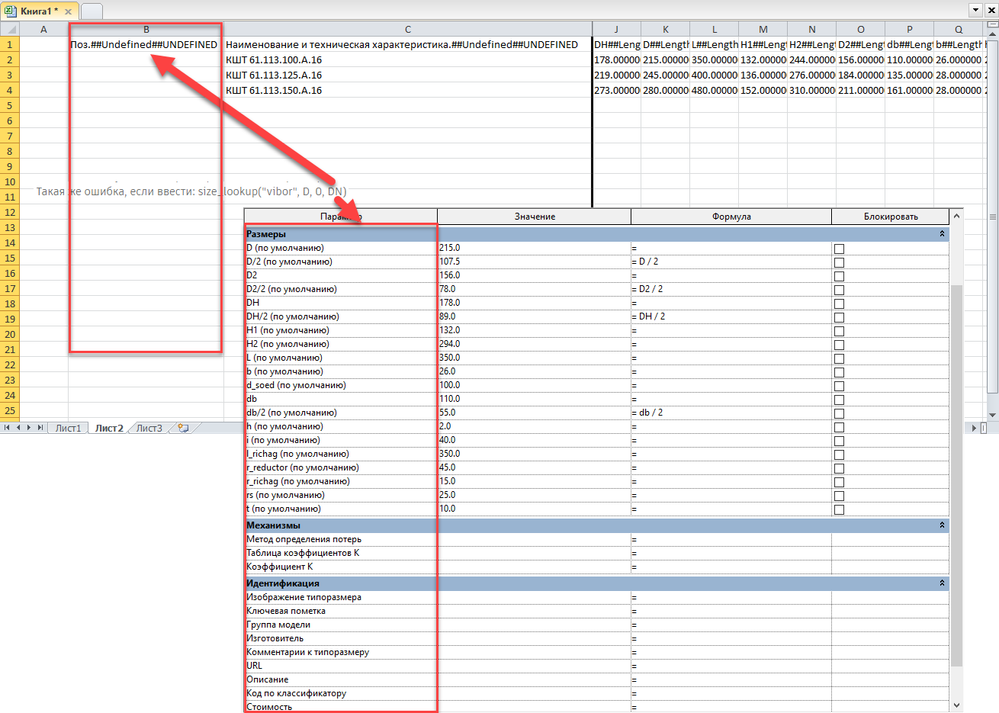Select spreadsheet column J header
Screen dimensions: 999x713
point(617,29)
